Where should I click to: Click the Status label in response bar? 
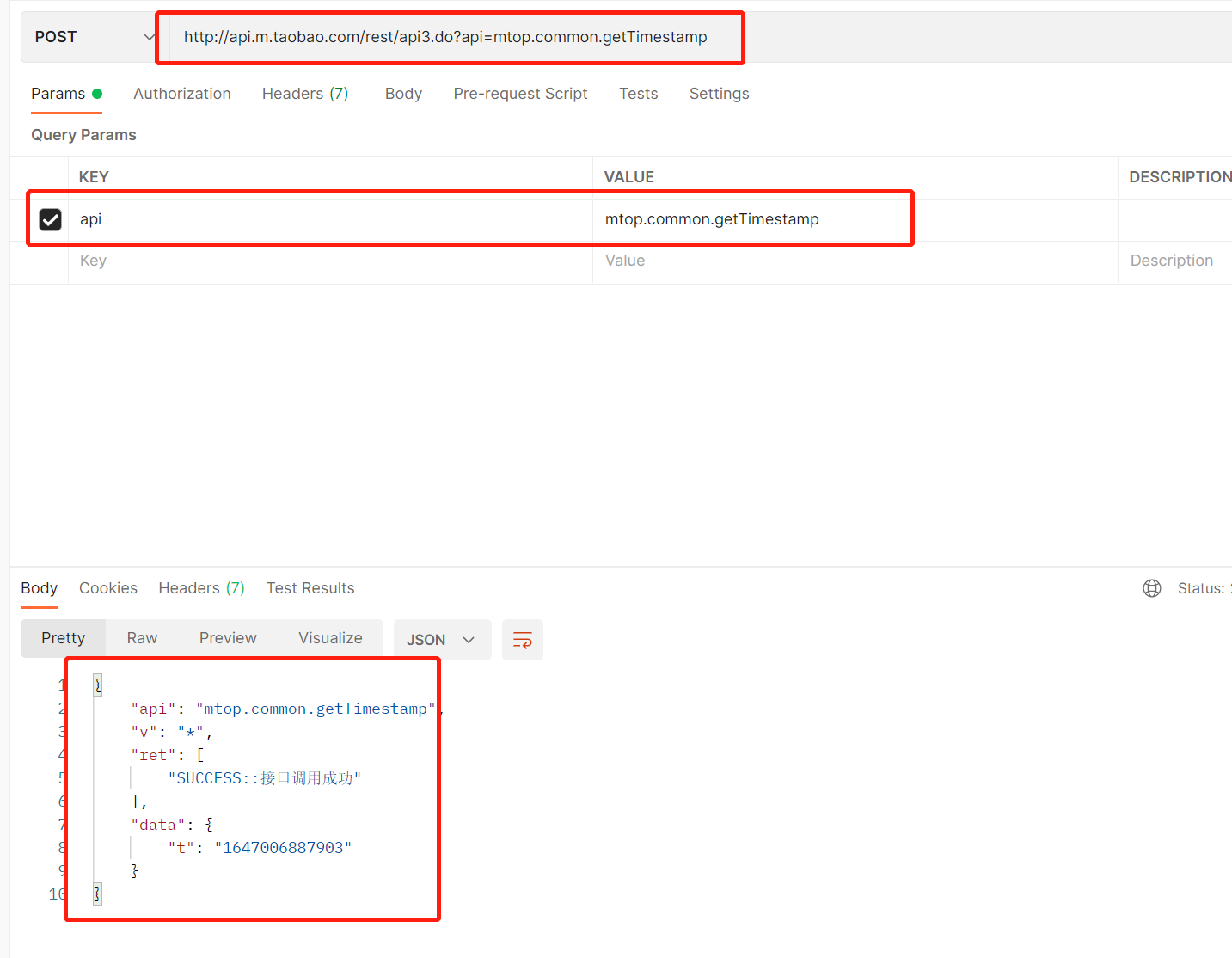click(x=1201, y=588)
